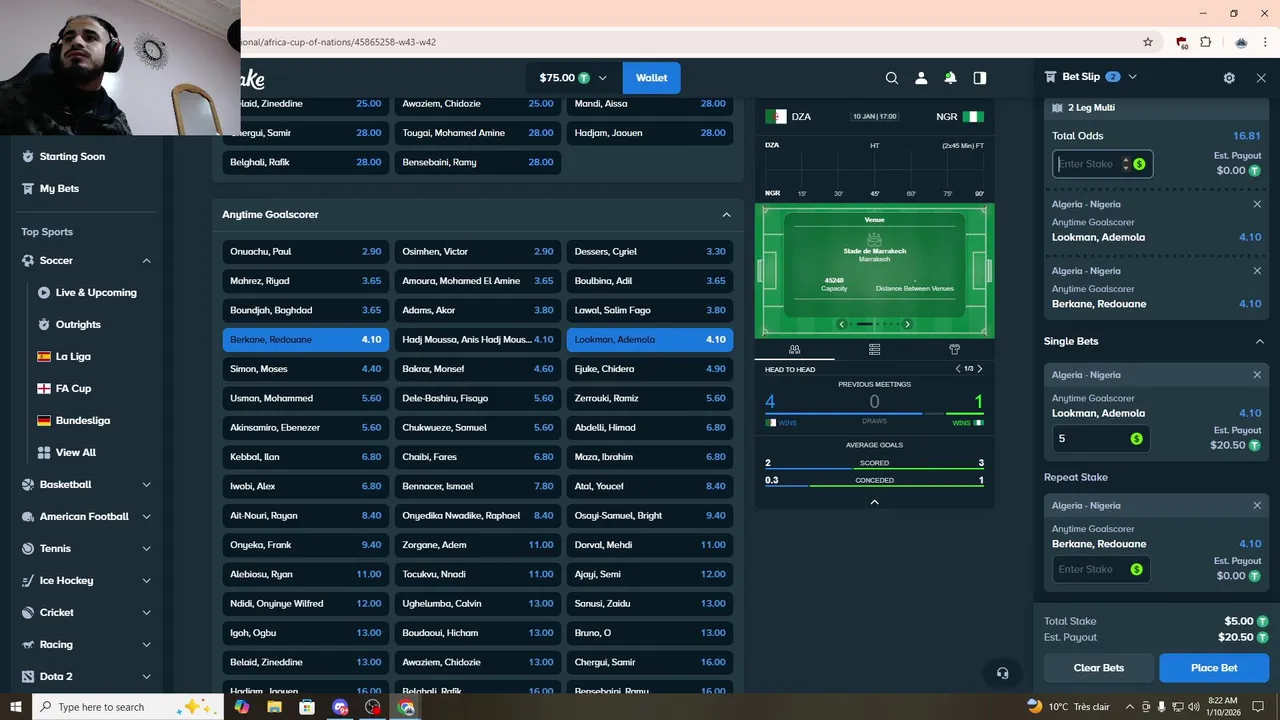Image resolution: width=1280 pixels, height=720 pixels.
Task: Show the head to head stats tab icon
Action: coord(794,350)
